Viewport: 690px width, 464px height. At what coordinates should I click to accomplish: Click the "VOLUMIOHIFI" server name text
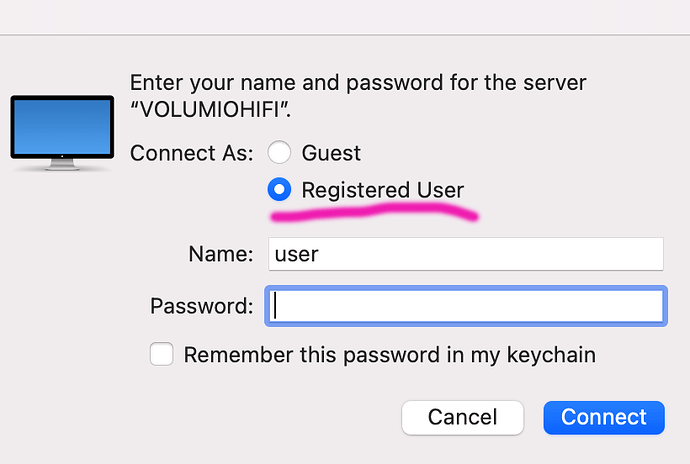pyautogui.click(x=215, y=108)
